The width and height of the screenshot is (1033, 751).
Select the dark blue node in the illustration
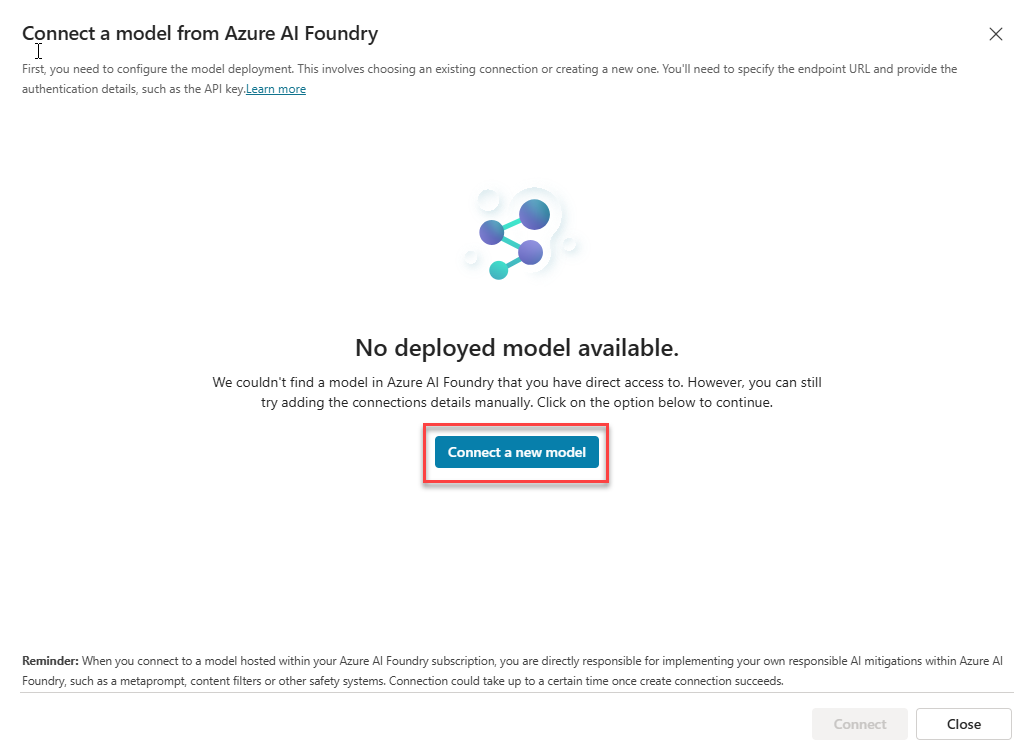click(x=533, y=212)
